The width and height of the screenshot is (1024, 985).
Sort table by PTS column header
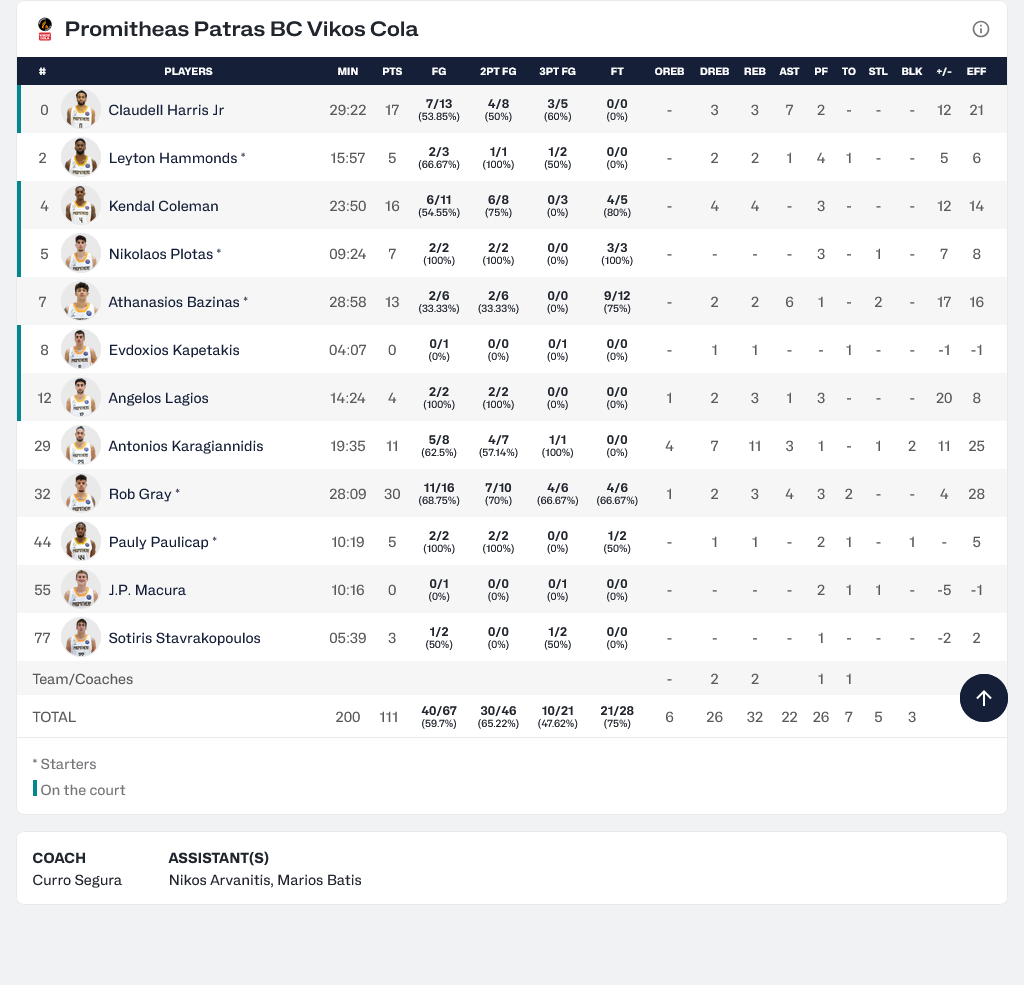click(x=392, y=71)
